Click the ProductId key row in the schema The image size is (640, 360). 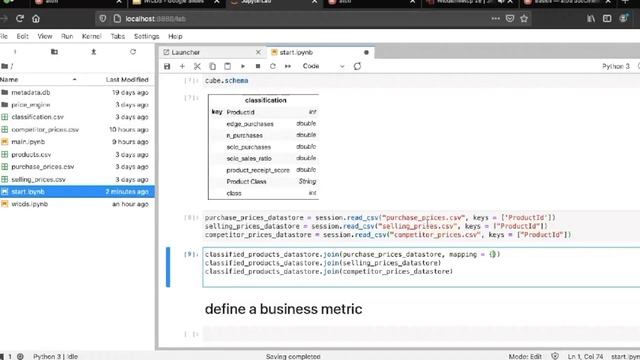click(x=264, y=112)
